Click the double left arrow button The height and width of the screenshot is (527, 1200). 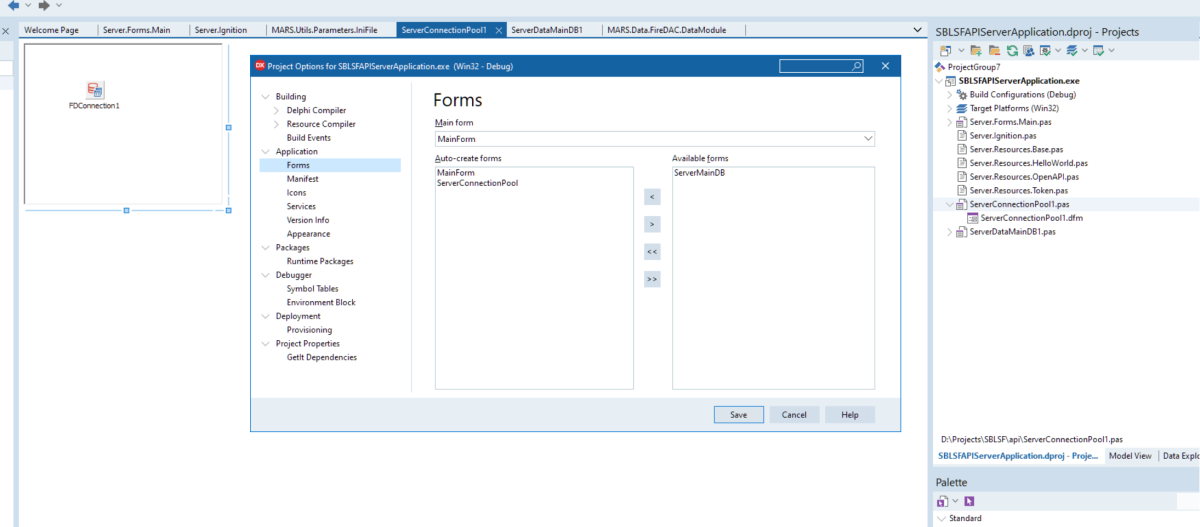[x=652, y=252]
